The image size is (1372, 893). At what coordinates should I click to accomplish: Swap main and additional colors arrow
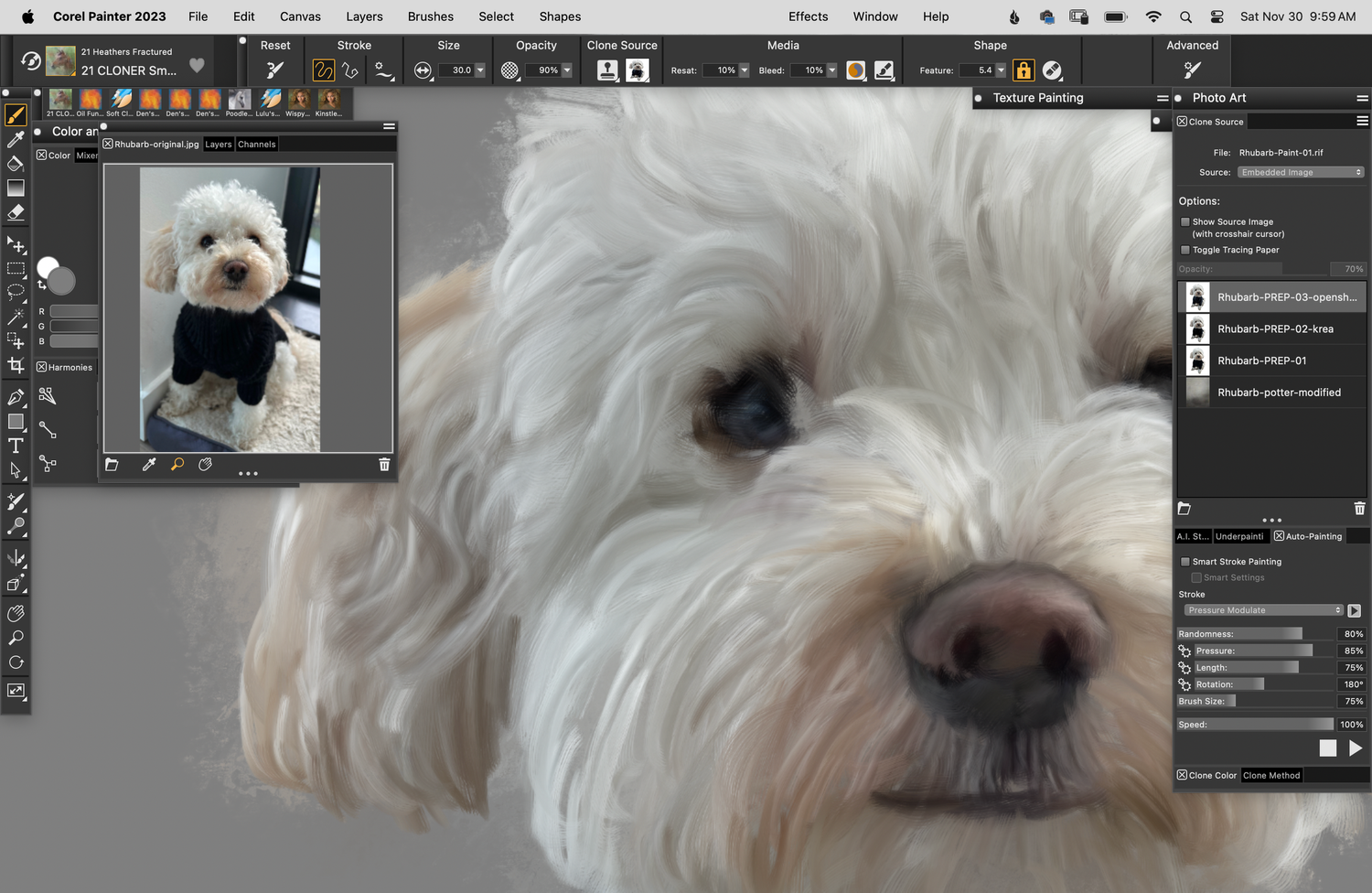tap(41, 285)
